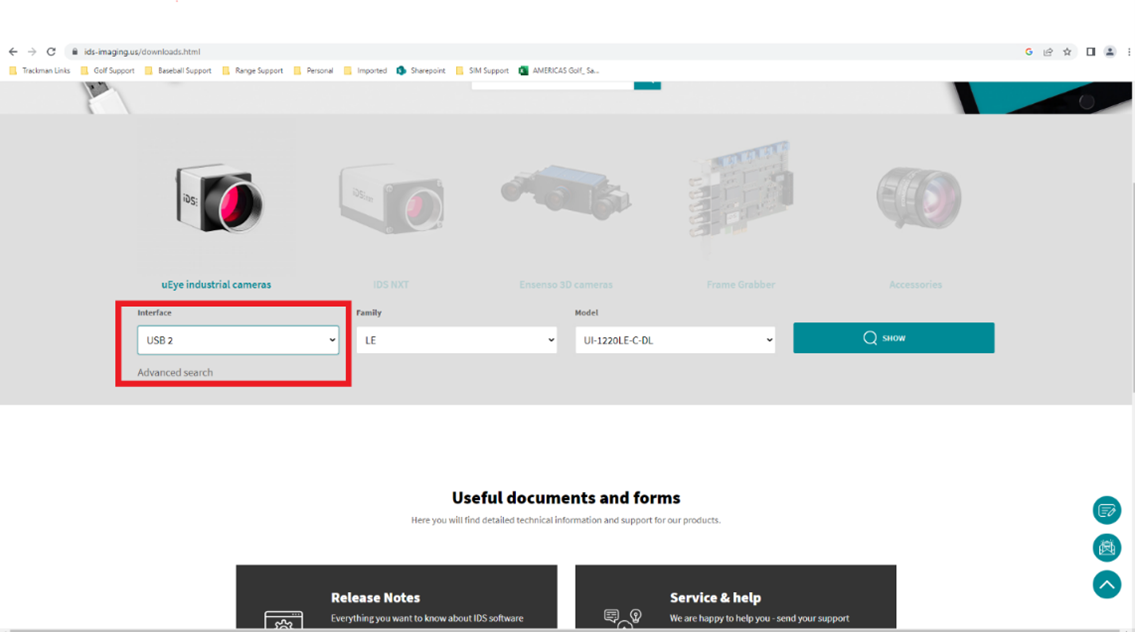
Task: Open the Range Support bookmark folder
Action: click(253, 71)
